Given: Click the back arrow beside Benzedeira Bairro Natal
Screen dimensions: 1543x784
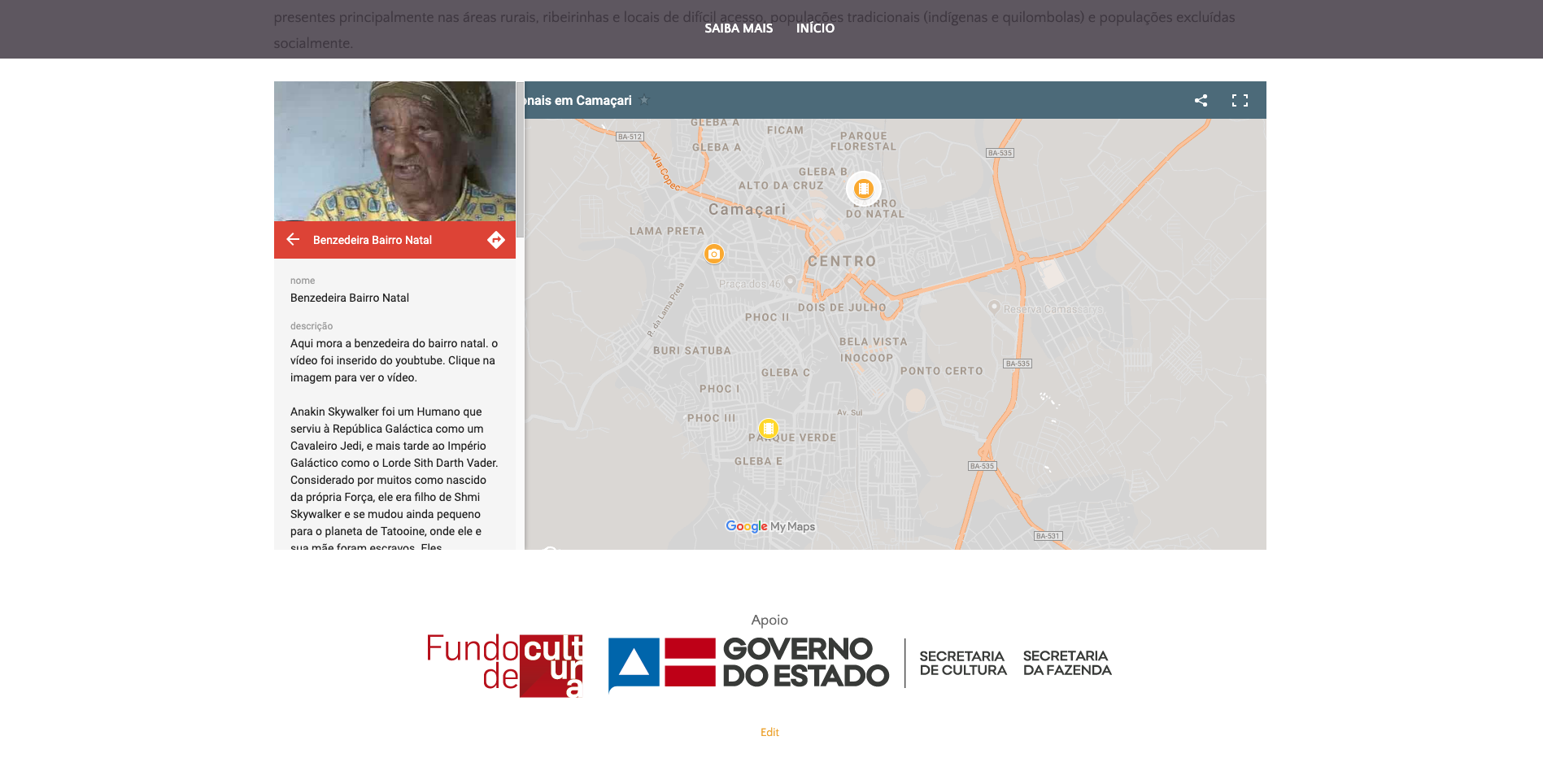Looking at the screenshot, I should point(294,240).
